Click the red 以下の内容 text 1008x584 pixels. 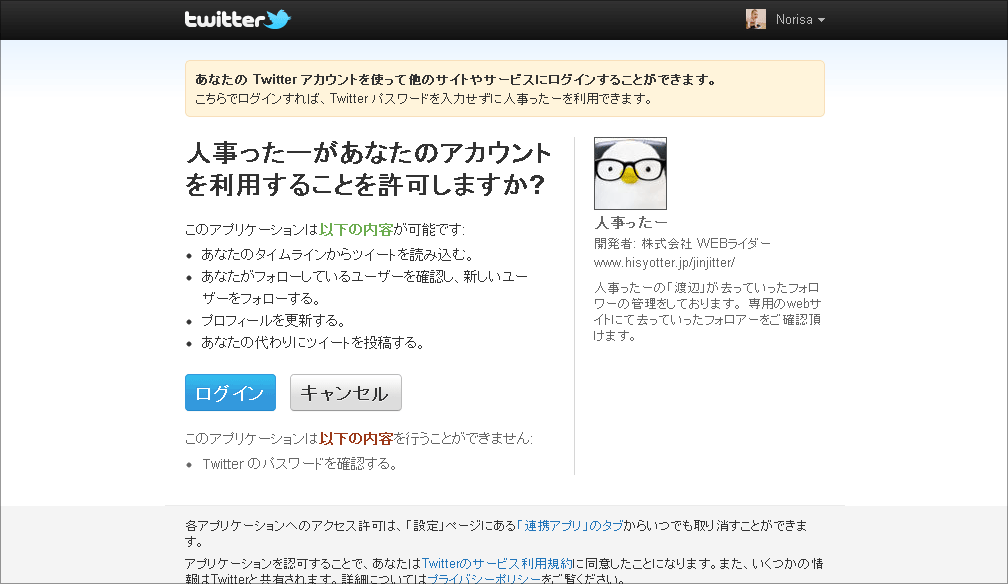[356, 439]
